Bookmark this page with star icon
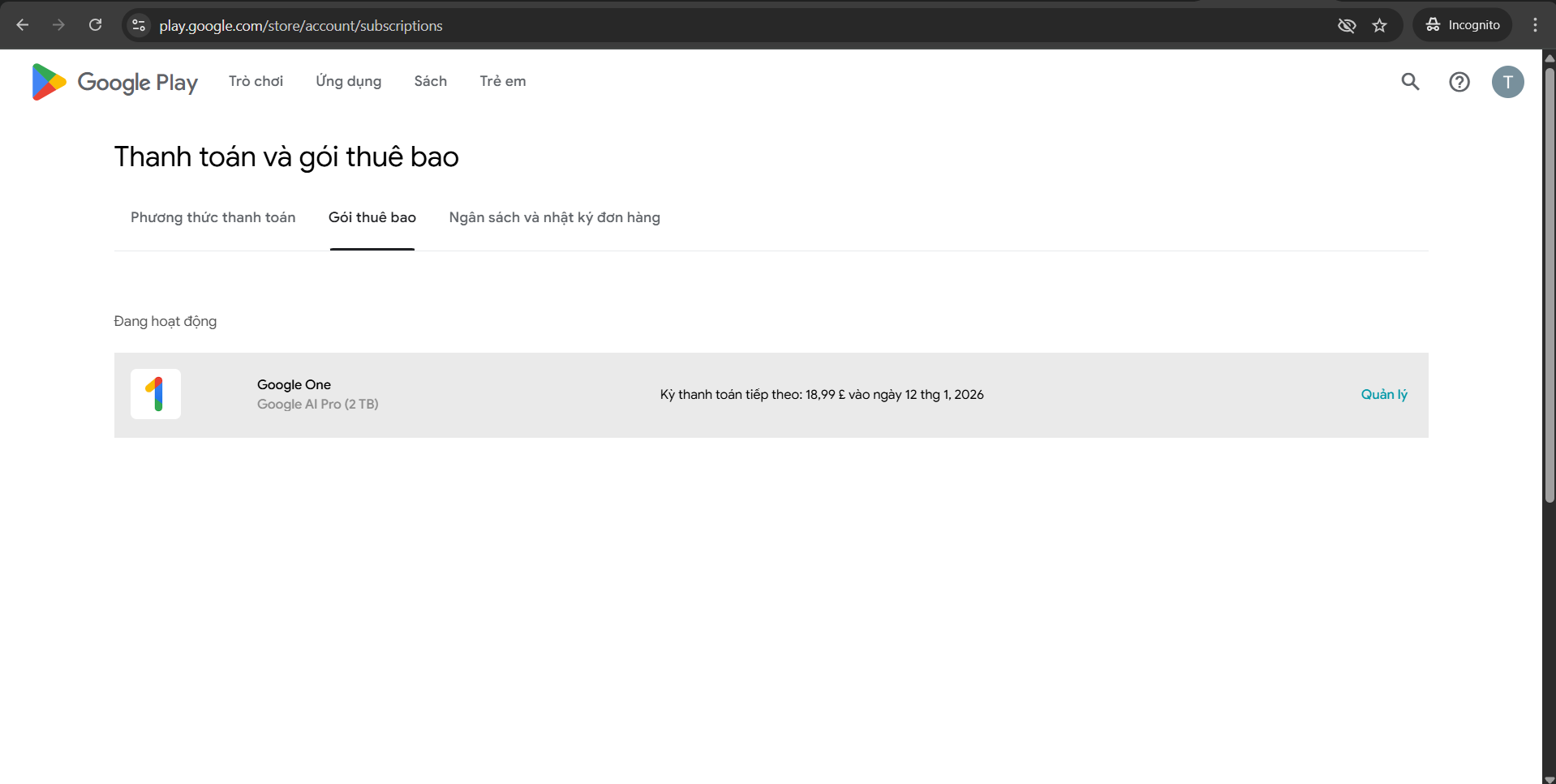This screenshot has height=784, width=1556. pyautogui.click(x=1379, y=25)
